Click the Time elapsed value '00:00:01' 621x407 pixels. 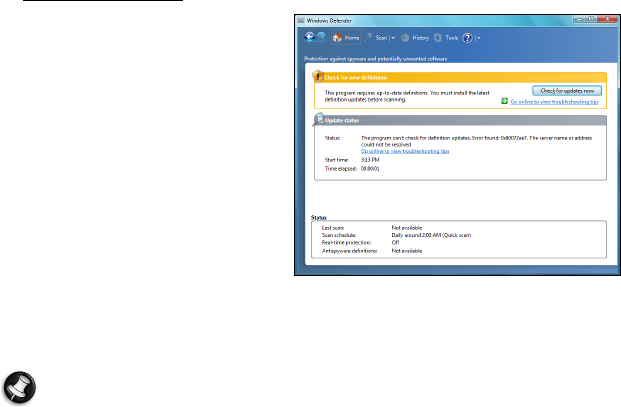coord(370,169)
